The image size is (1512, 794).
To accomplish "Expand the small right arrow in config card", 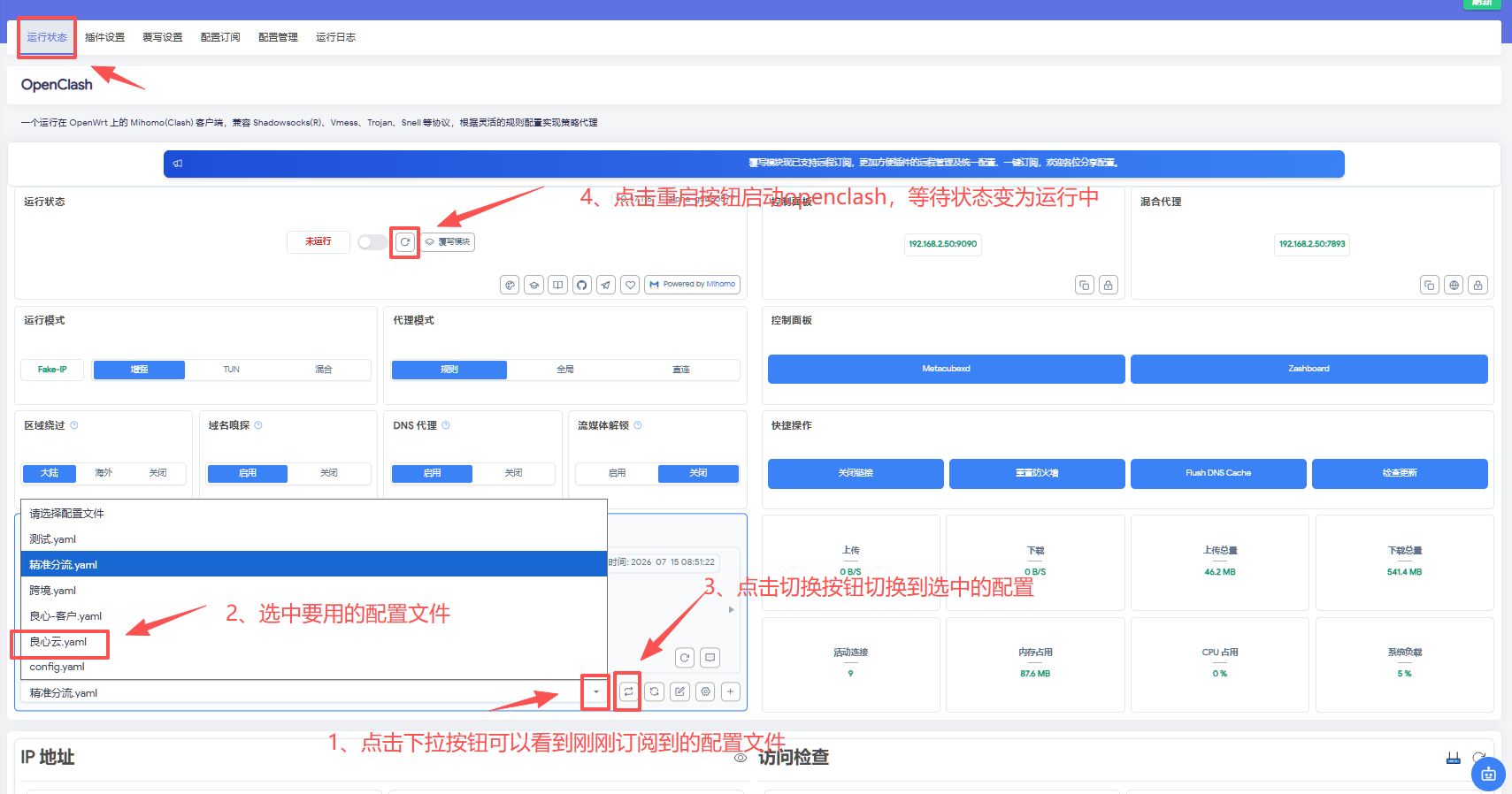I will tap(731, 609).
